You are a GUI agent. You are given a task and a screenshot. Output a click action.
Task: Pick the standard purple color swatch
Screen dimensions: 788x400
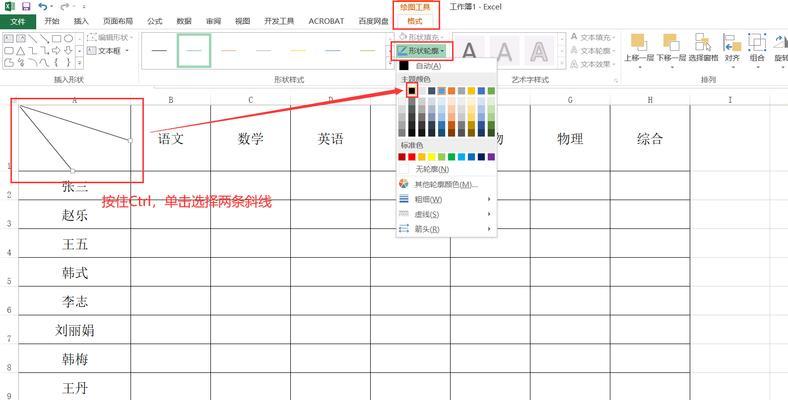click(x=491, y=157)
